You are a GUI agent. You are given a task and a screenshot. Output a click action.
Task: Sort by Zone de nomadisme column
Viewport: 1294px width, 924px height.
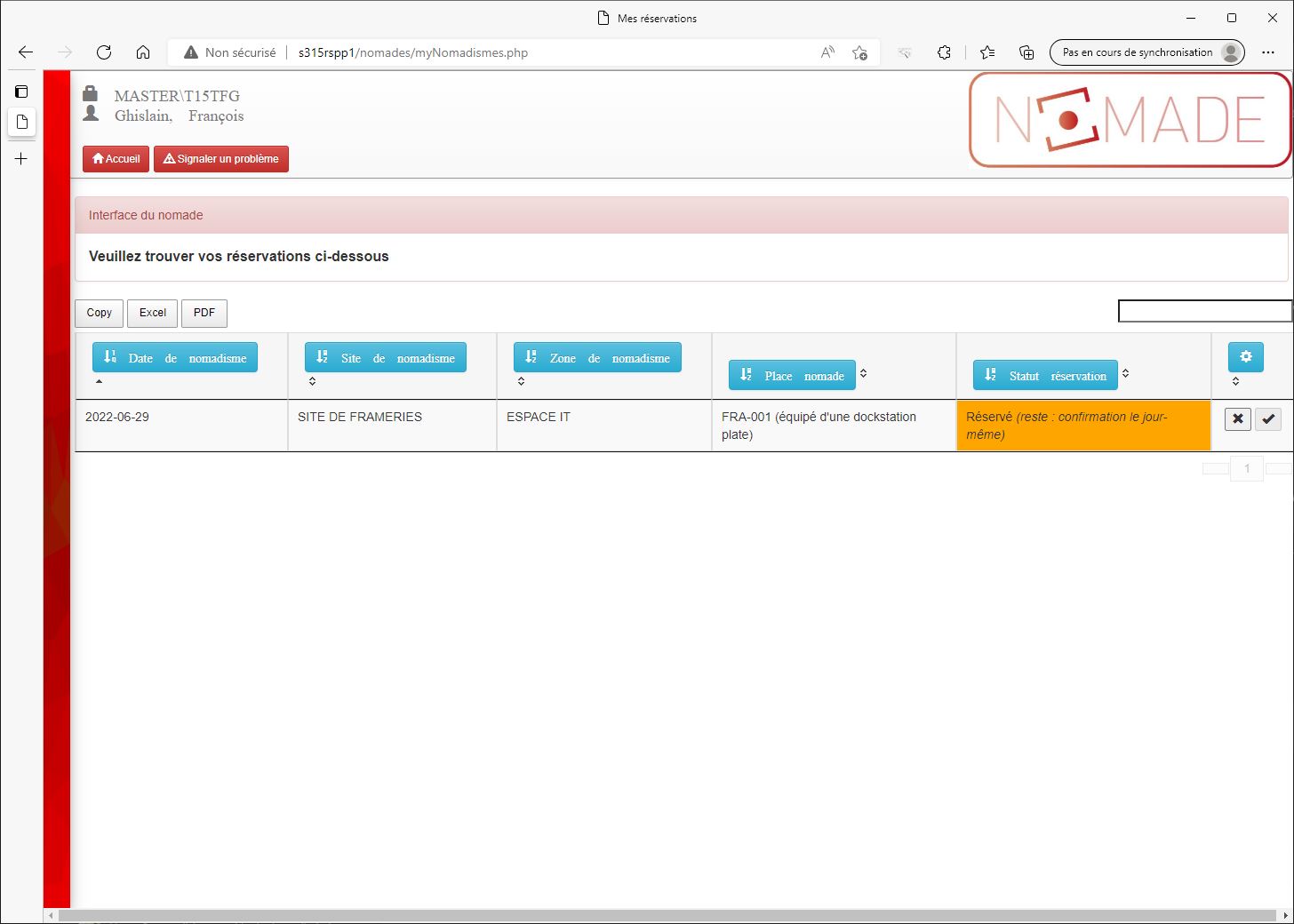click(597, 358)
